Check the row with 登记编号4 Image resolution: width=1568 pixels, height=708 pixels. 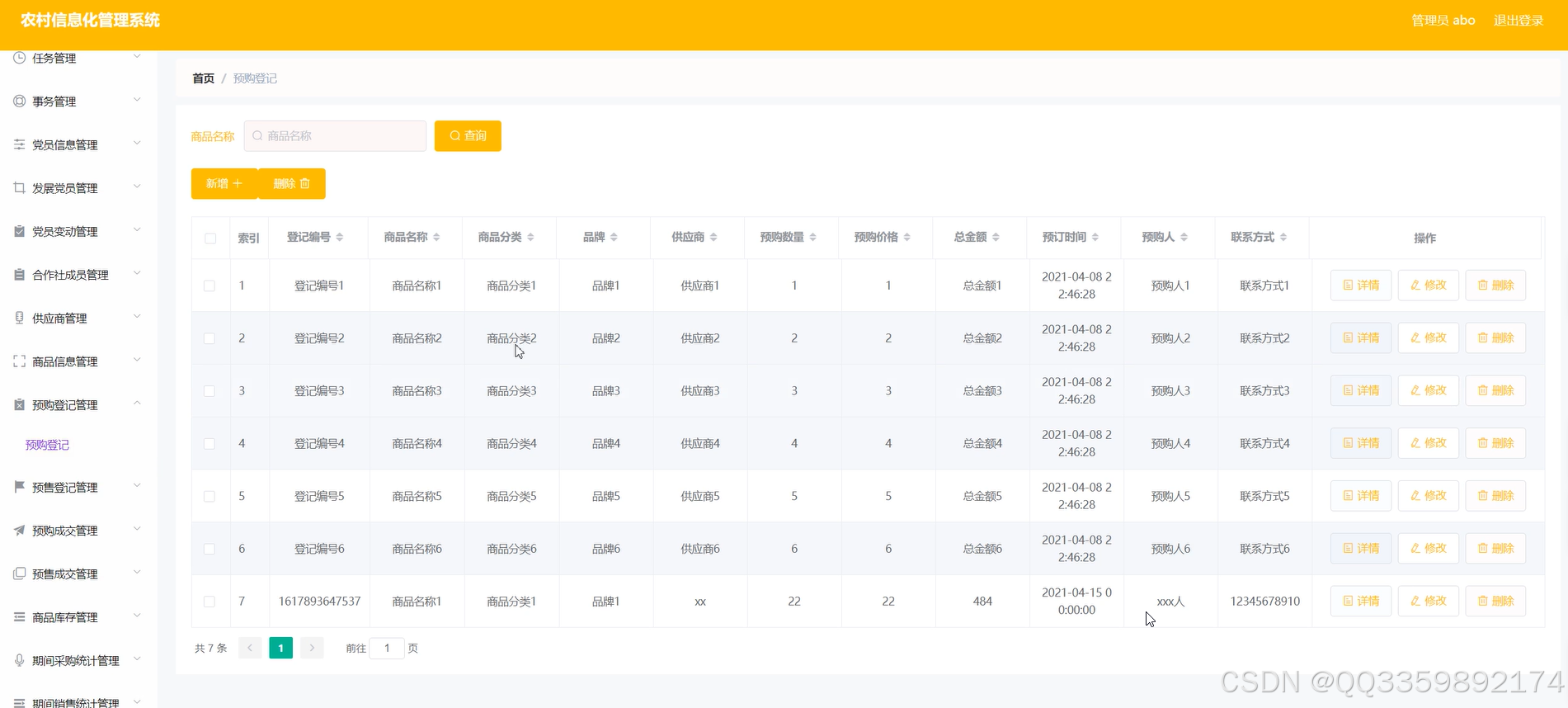tap(210, 444)
